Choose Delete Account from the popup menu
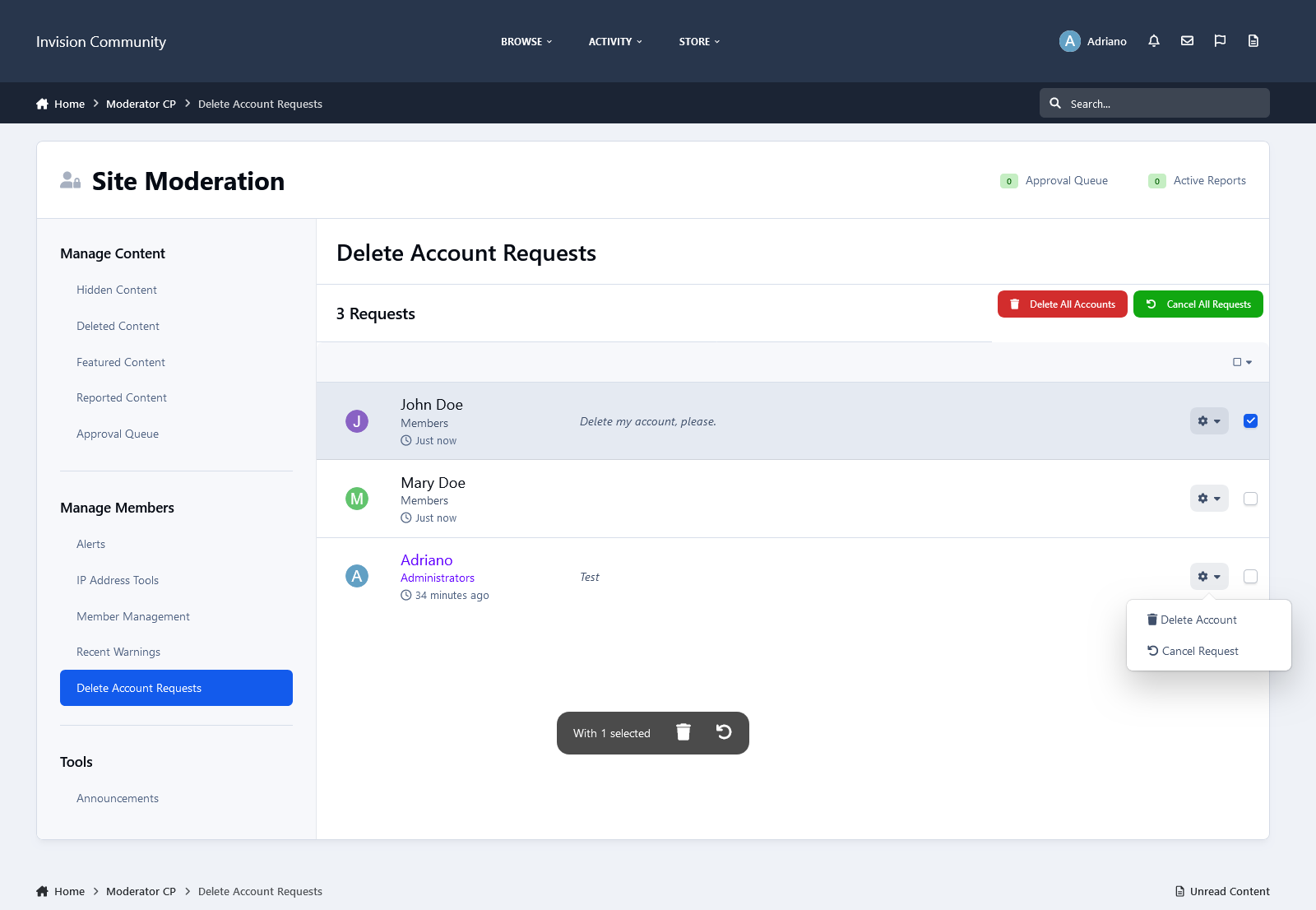The image size is (1316, 910). (x=1198, y=620)
